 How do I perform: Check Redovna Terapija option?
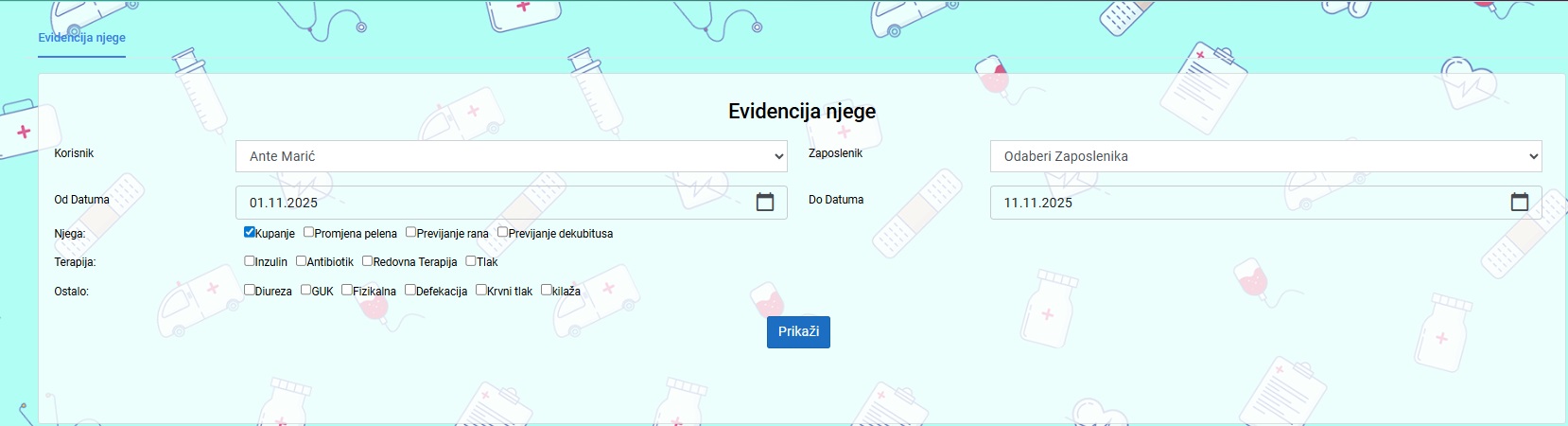[x=367, y=260]
